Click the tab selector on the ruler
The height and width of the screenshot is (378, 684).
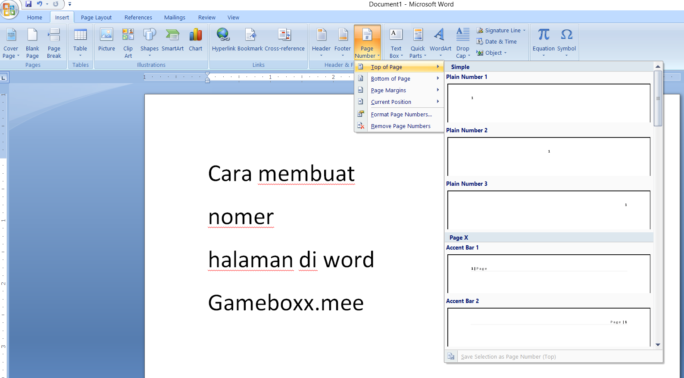click(x=3, y=78)
